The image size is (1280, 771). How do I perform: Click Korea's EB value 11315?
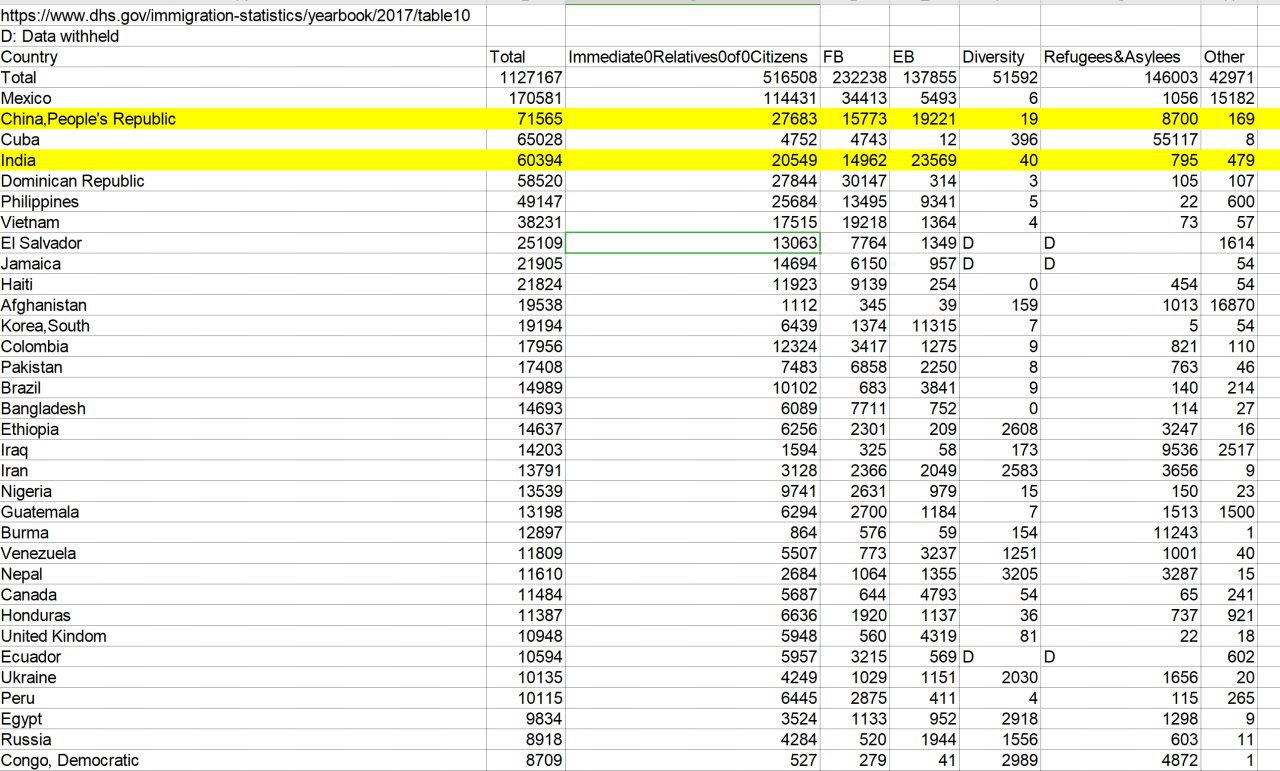point(924,326)
